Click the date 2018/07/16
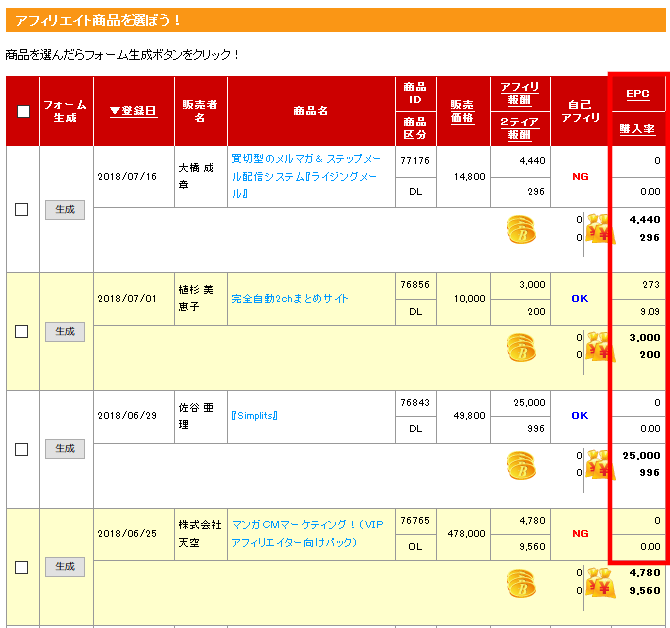Viewport: 670px width, 628px height. (127, 176)
